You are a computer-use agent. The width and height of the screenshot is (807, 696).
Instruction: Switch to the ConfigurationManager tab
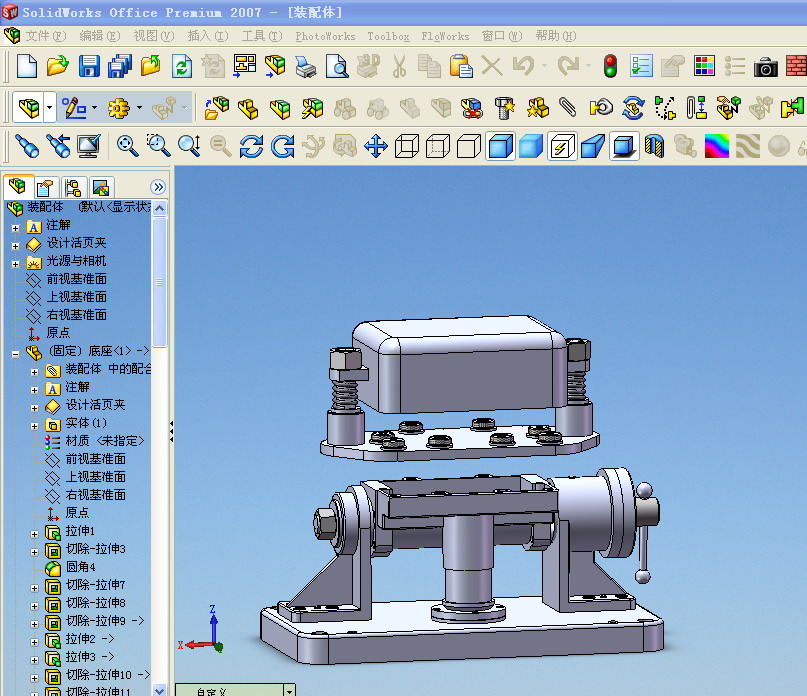(73, 187)
